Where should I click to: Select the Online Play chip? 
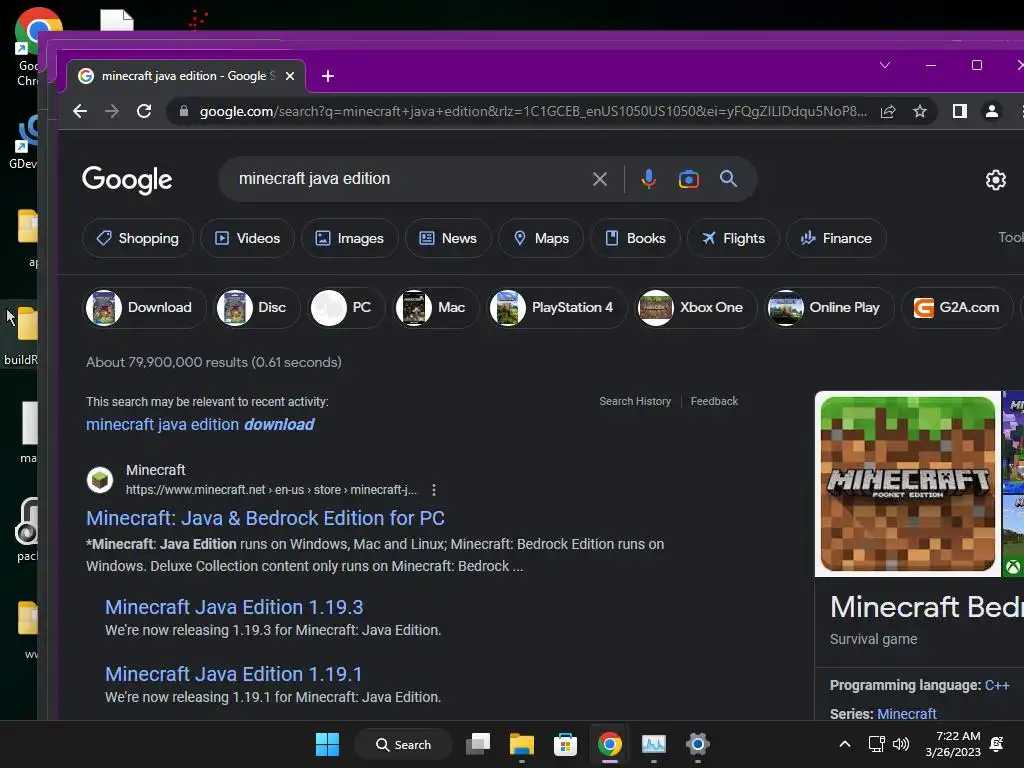click(829, 308)
